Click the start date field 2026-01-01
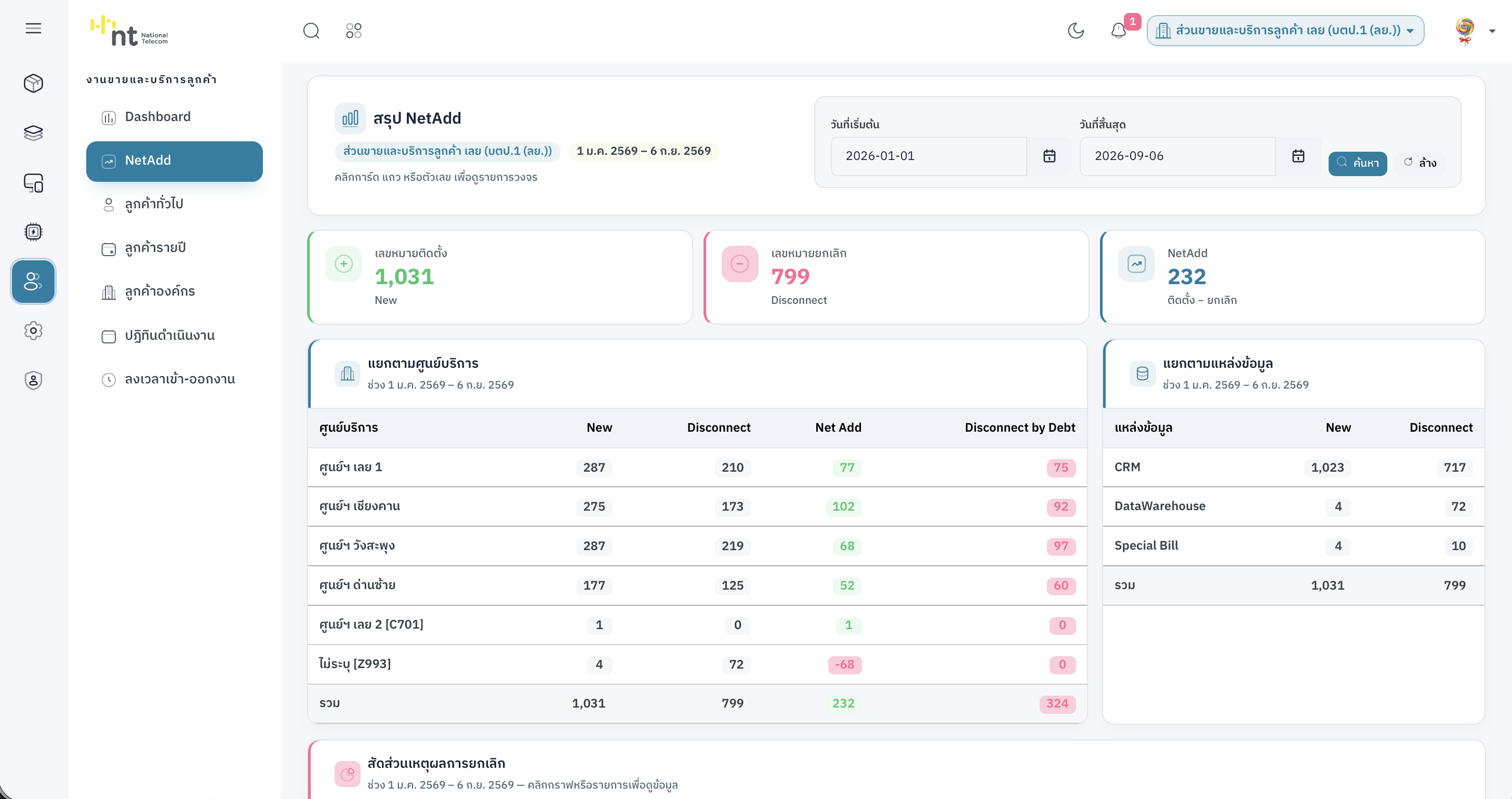The height and width of the screenshot is (799, 1512). tap(929, 156)
